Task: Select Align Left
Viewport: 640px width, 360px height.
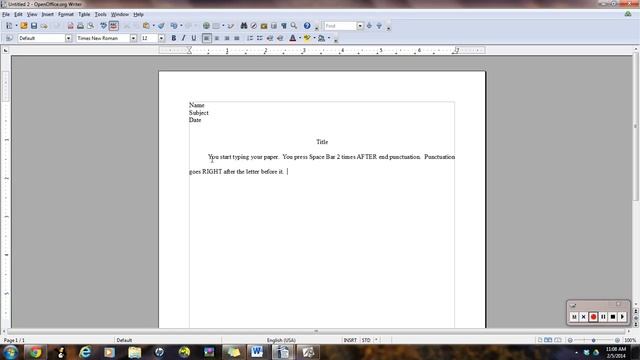Action: [207, 38]
